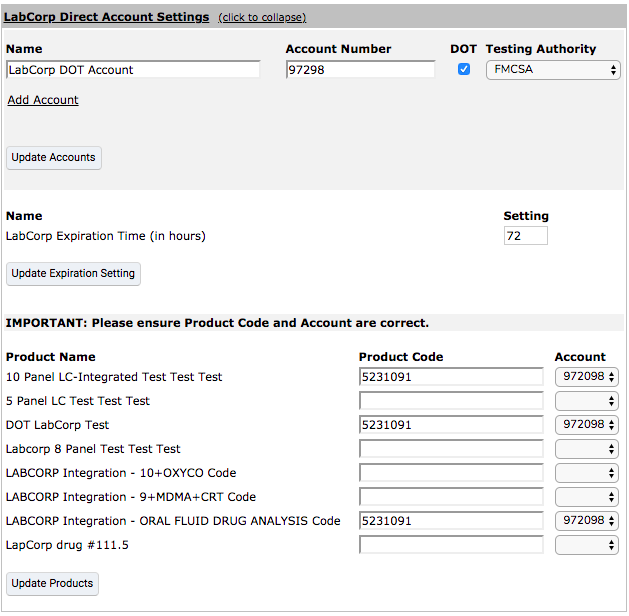This screenshot has width=629, height=616.
Task: Click Product Code field for 9+MDMA+CRT Code
Action: (x=451, y=497)
